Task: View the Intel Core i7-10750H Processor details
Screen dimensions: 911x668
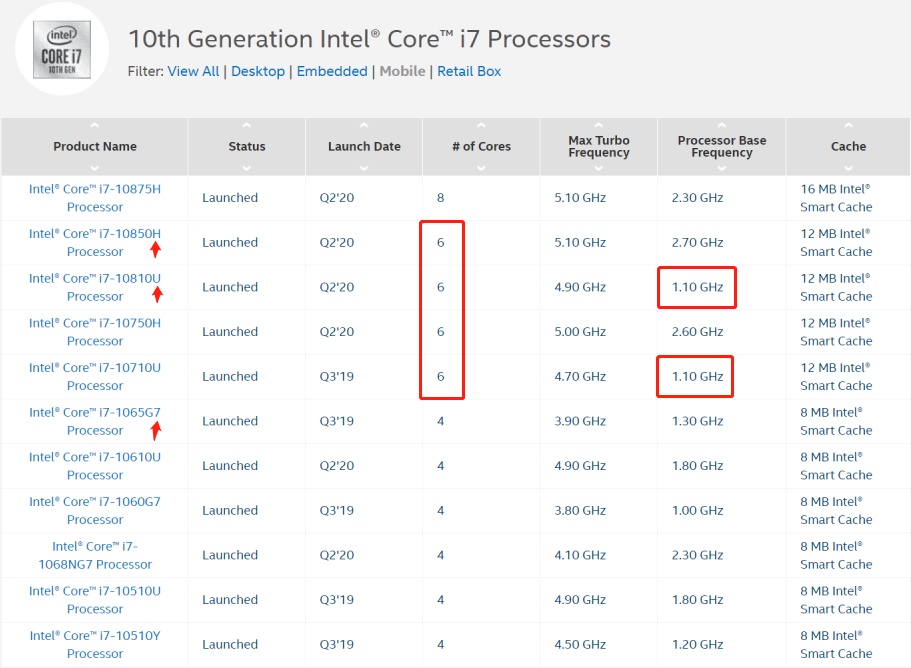Action: pyautogui.click(x=95, y=332)
